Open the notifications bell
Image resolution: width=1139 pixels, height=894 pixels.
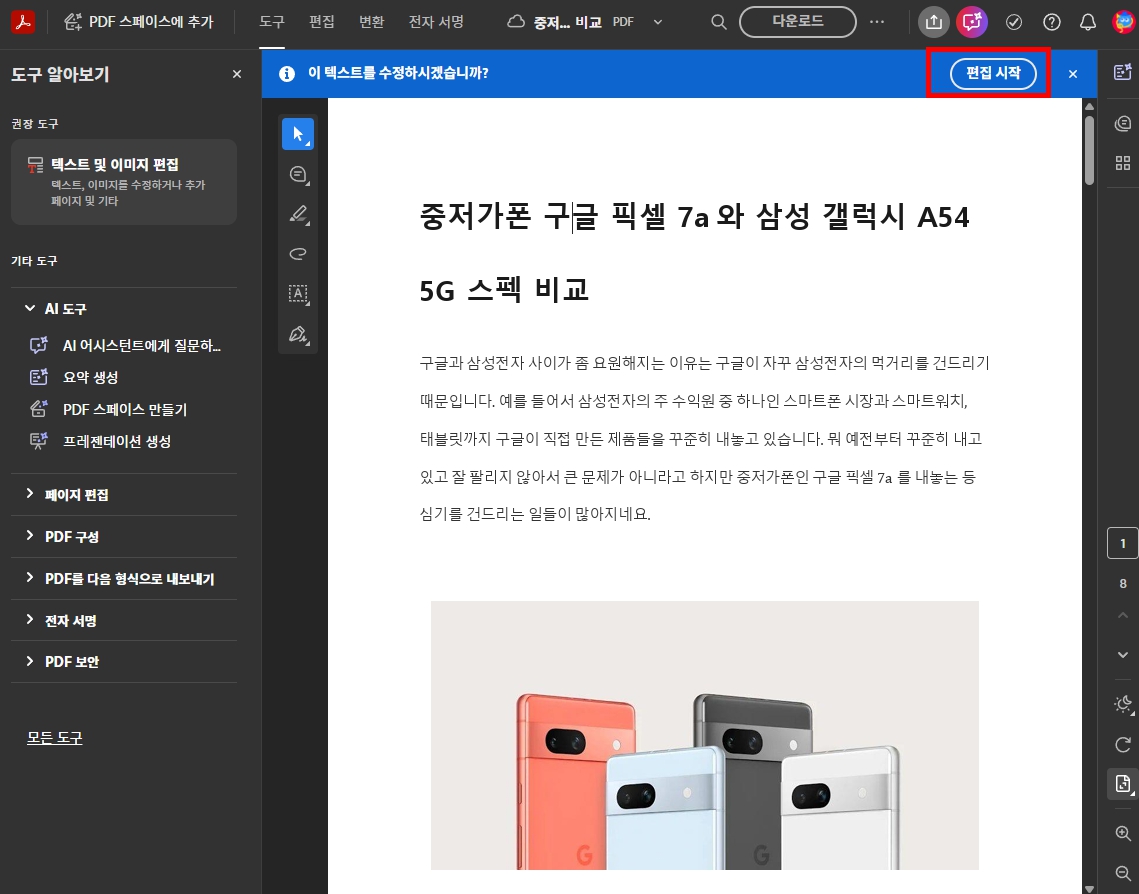coord(1087,23)
